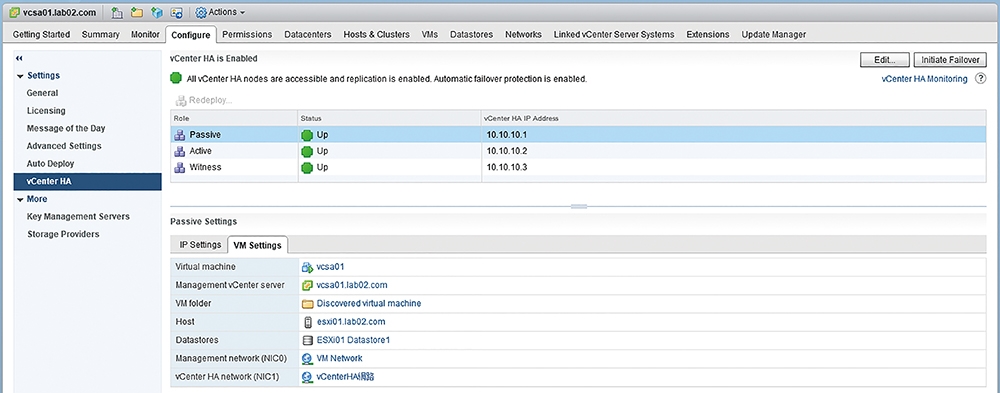
Task: Collapse the More section in sidebar
Action: [21, 200]
